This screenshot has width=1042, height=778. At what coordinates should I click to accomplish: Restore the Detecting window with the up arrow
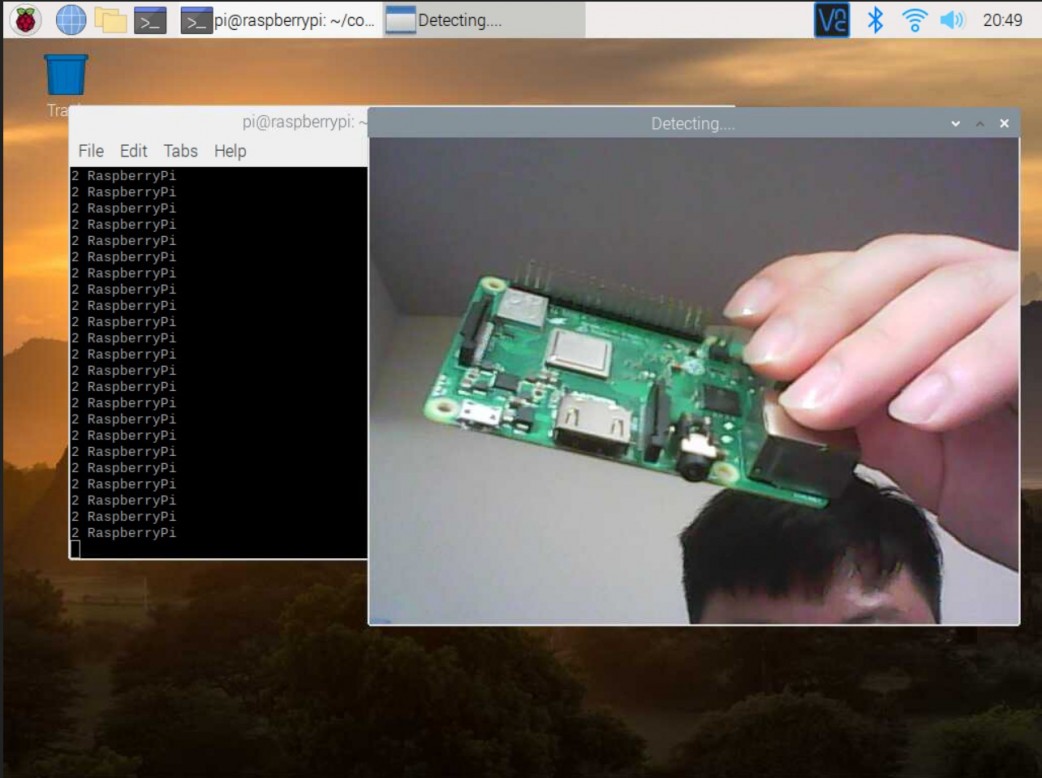tap(978, 123)
